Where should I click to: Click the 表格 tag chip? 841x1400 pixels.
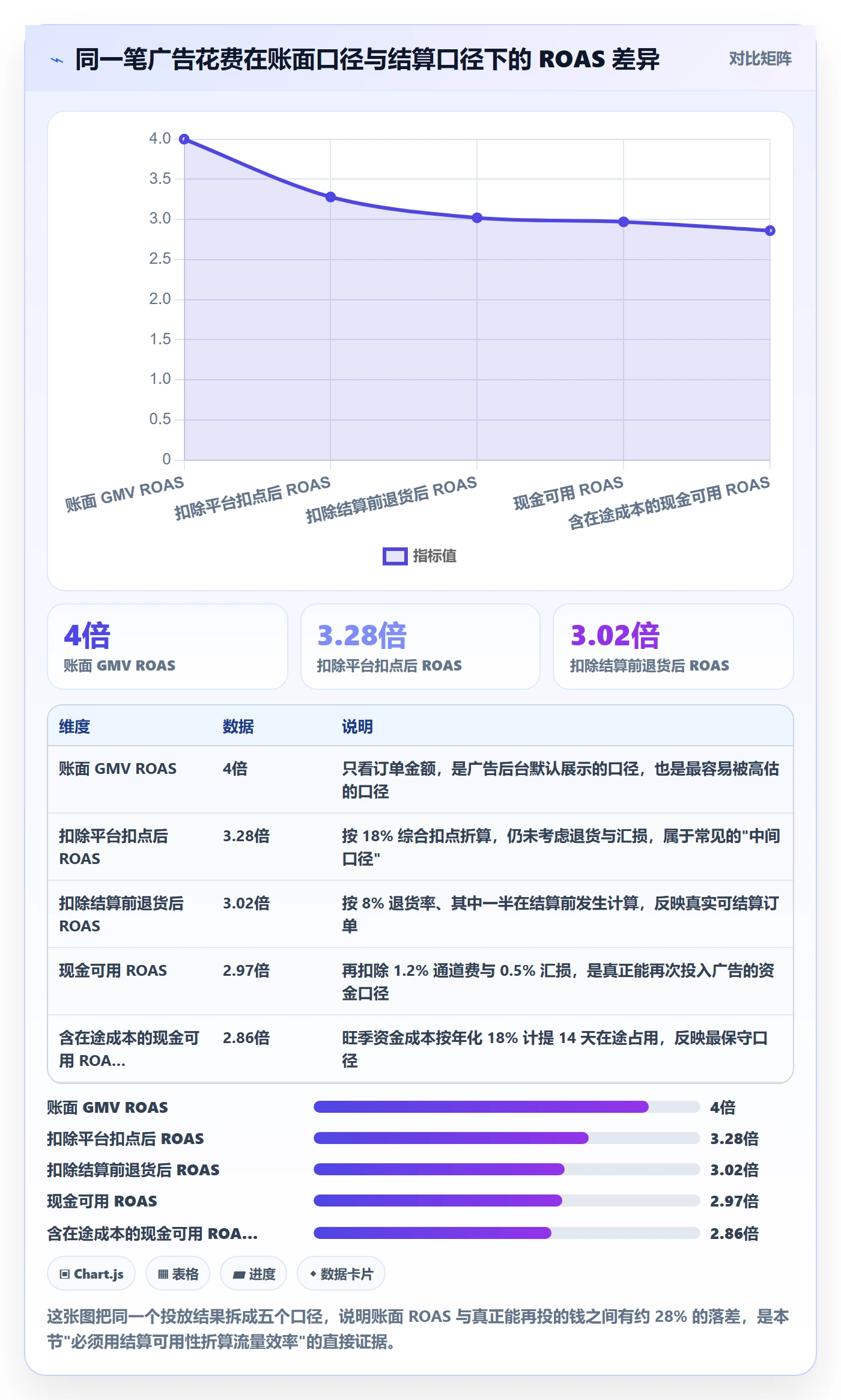[x=178, y=1274]
